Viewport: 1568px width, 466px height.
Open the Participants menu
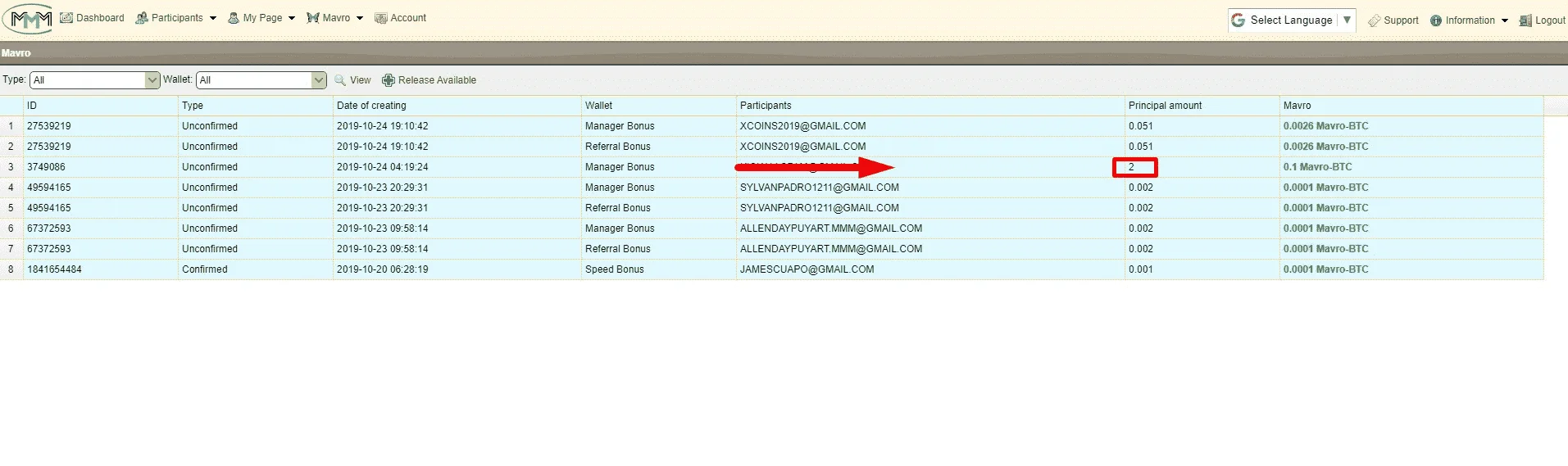tap(177, 18)
